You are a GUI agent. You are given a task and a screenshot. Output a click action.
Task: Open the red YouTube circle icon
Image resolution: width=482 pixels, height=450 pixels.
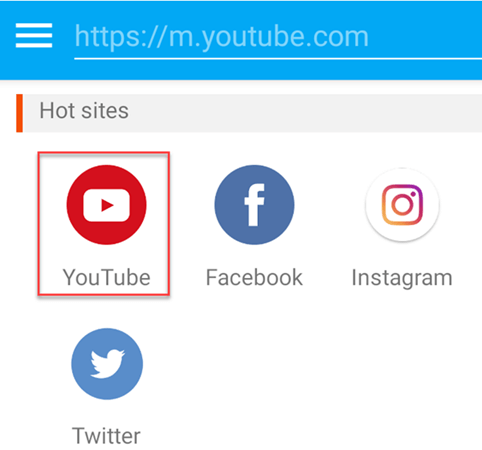(x=106, y=205)
